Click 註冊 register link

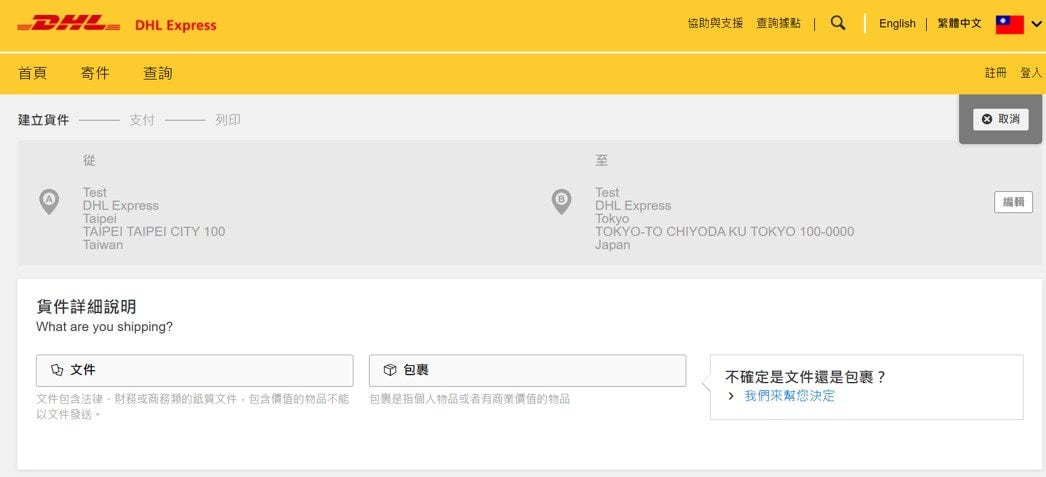995,73
